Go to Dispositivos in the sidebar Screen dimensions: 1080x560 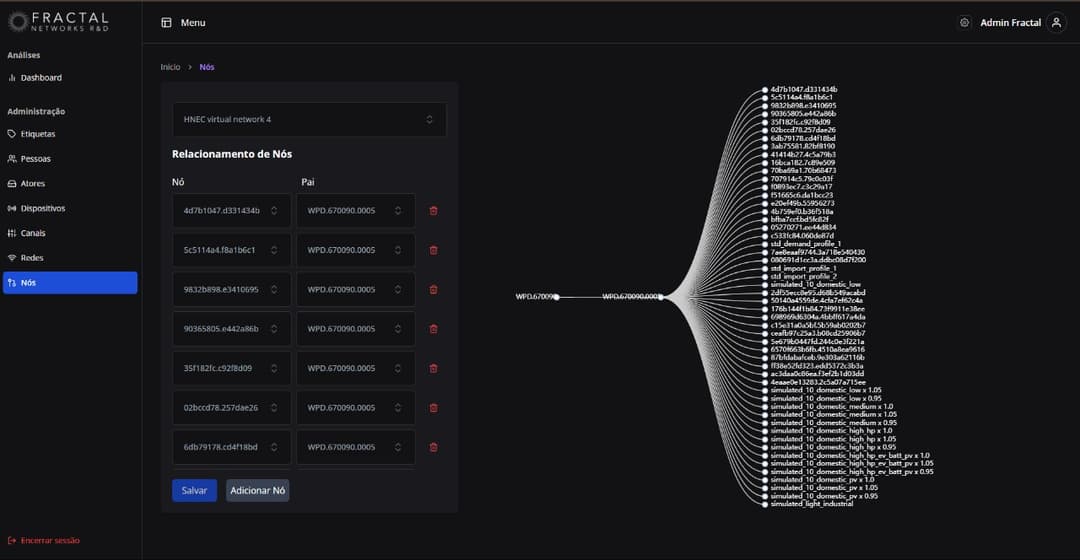coord(42,209)
